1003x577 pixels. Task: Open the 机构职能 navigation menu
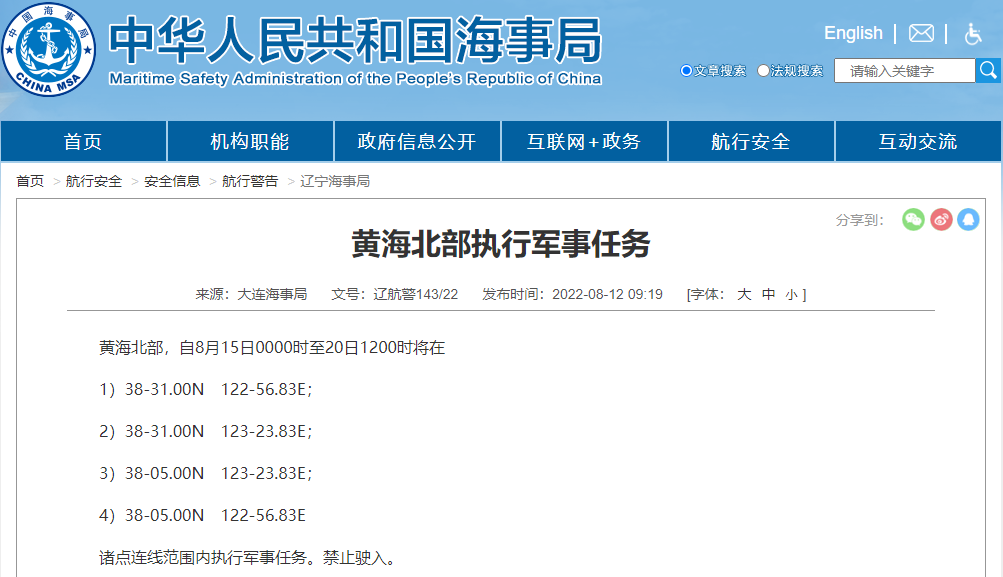point(250,141)
